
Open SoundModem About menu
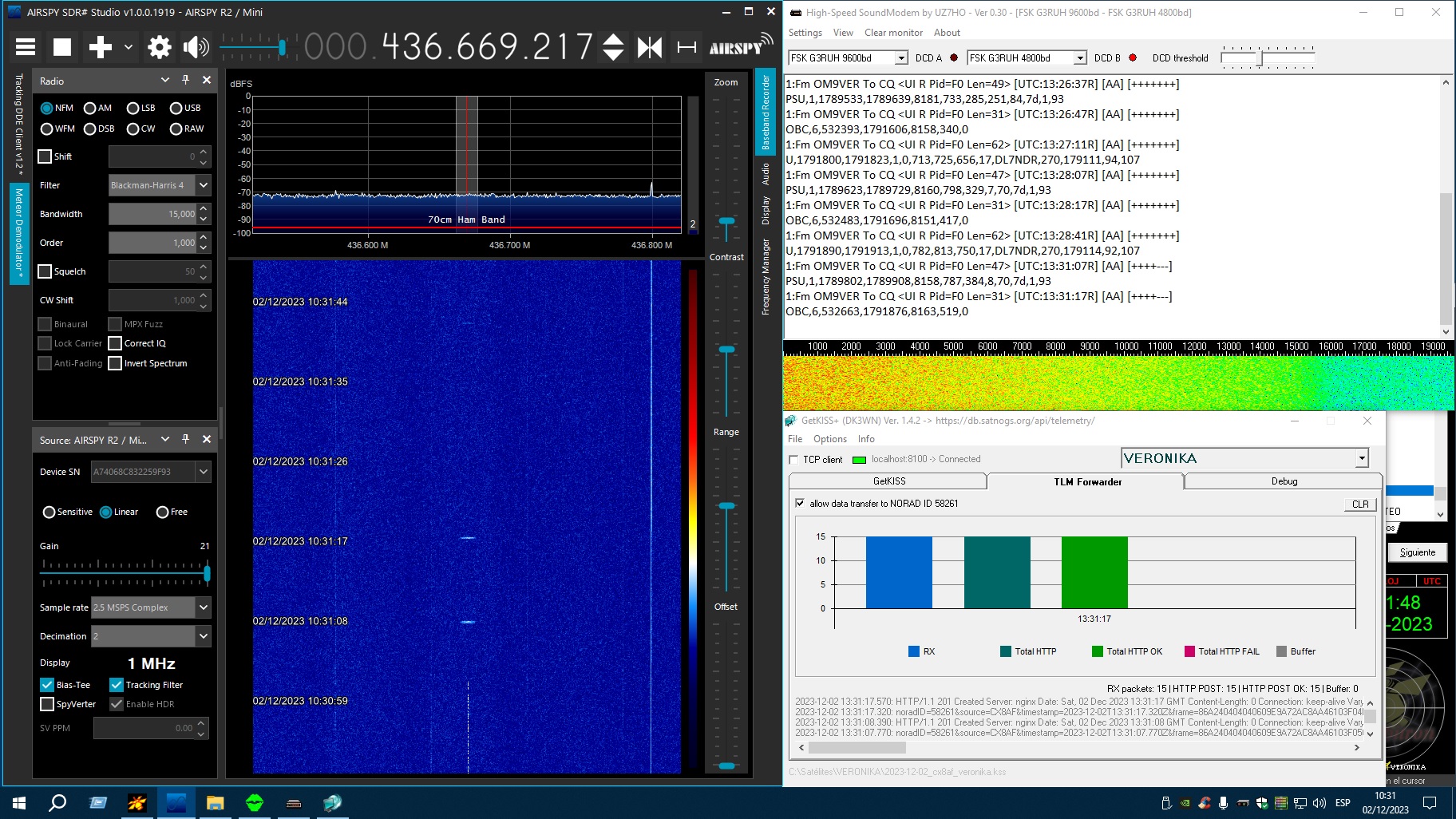point(947,33)
